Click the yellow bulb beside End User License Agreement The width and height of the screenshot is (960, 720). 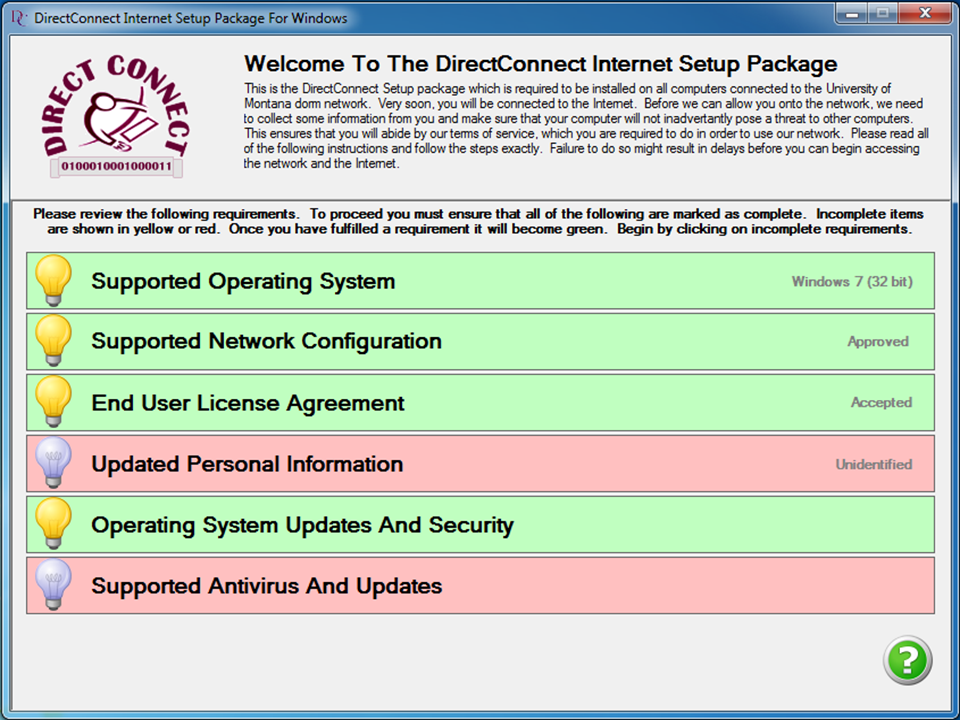tap(53, 402)
